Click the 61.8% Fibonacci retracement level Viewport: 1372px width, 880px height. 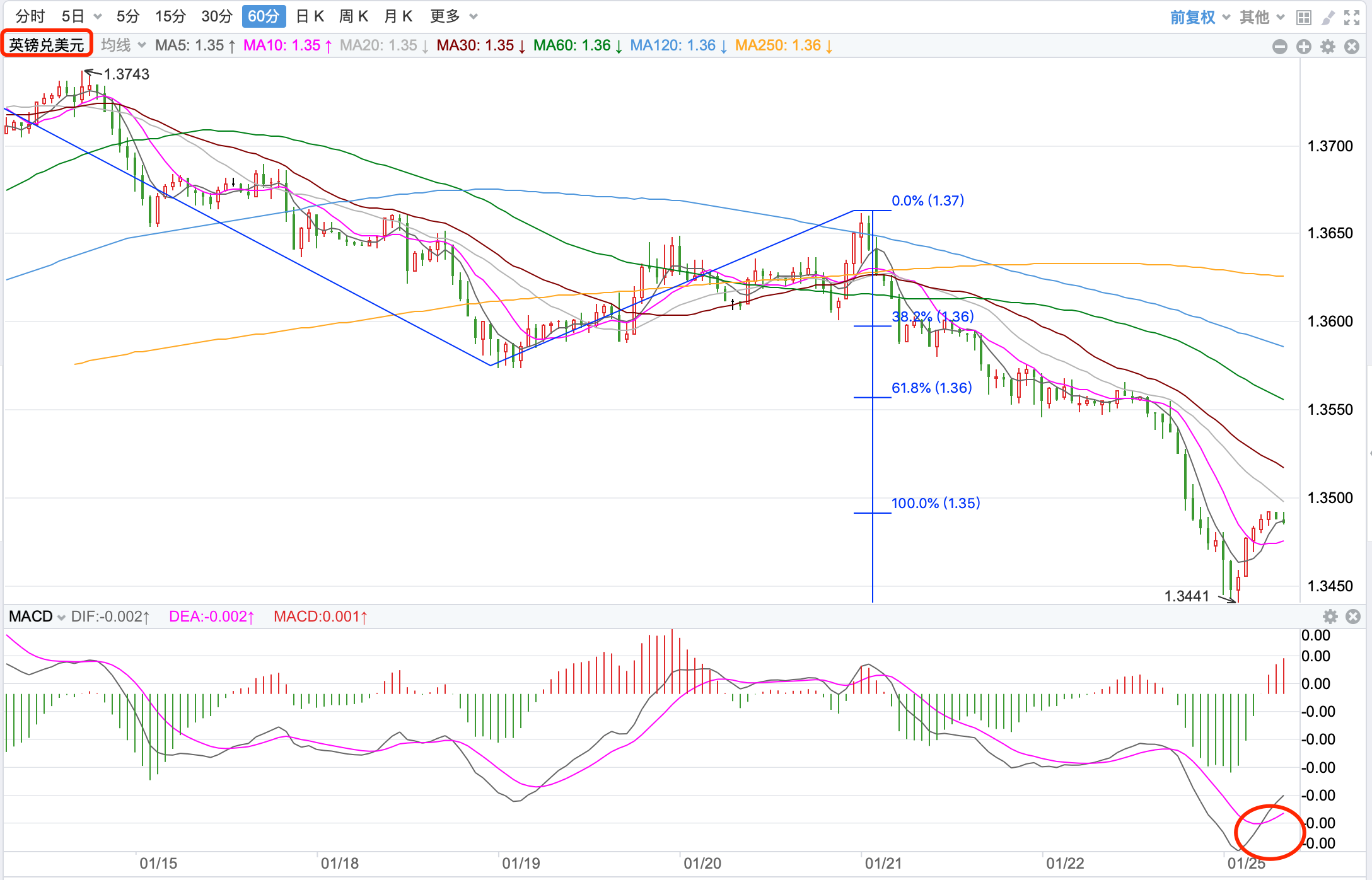(x=931, y=388)
